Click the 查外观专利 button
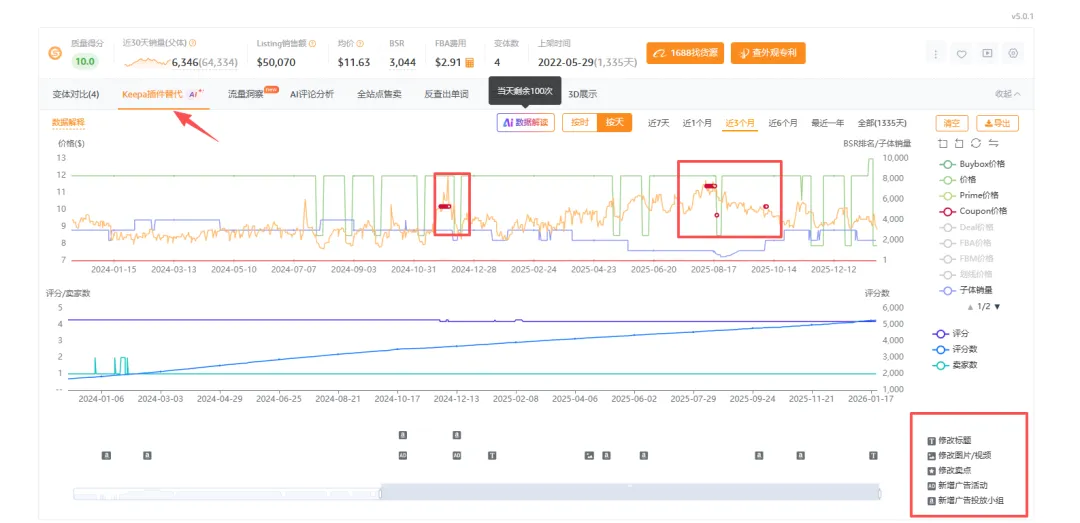The image size is (1080, 523). pyautogui.click(x=767, y=53)
